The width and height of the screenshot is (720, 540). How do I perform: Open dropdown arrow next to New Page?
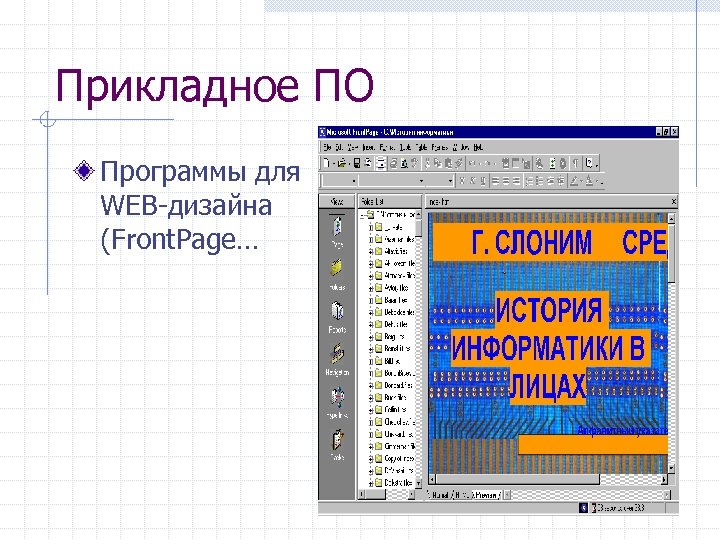click(334, 163)
